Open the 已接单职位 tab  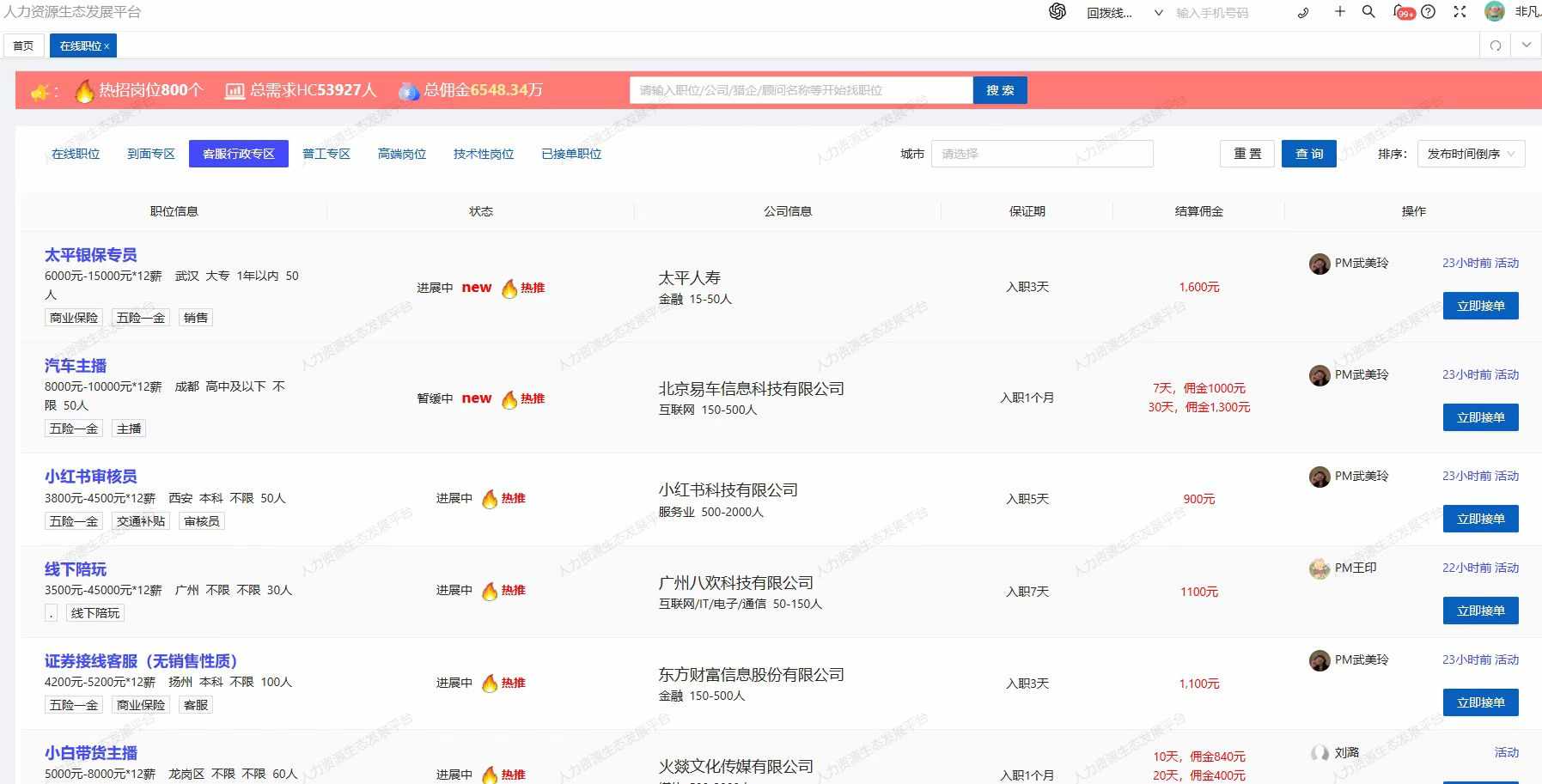tap(571, 154)
